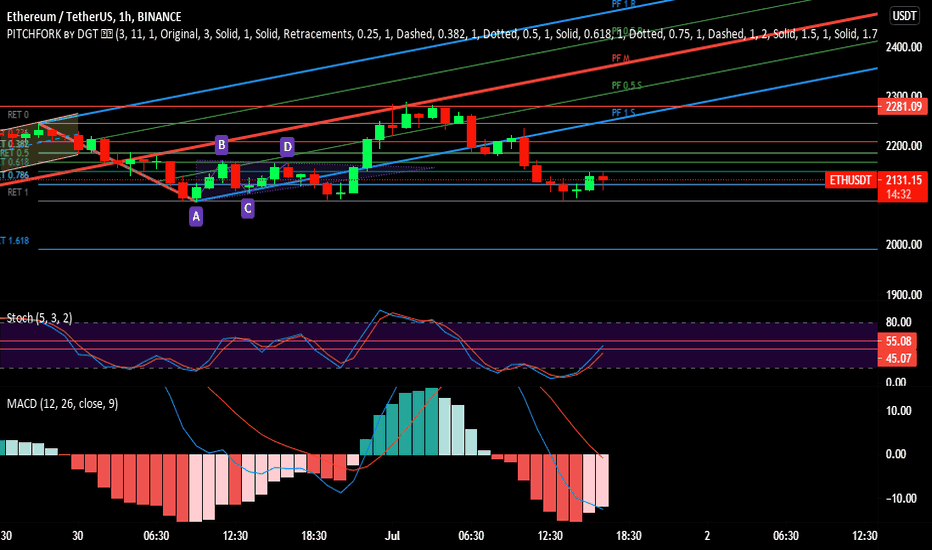Click the PF 1 S blue label
This screenshot has height=550, width=932.
(624, 113)
